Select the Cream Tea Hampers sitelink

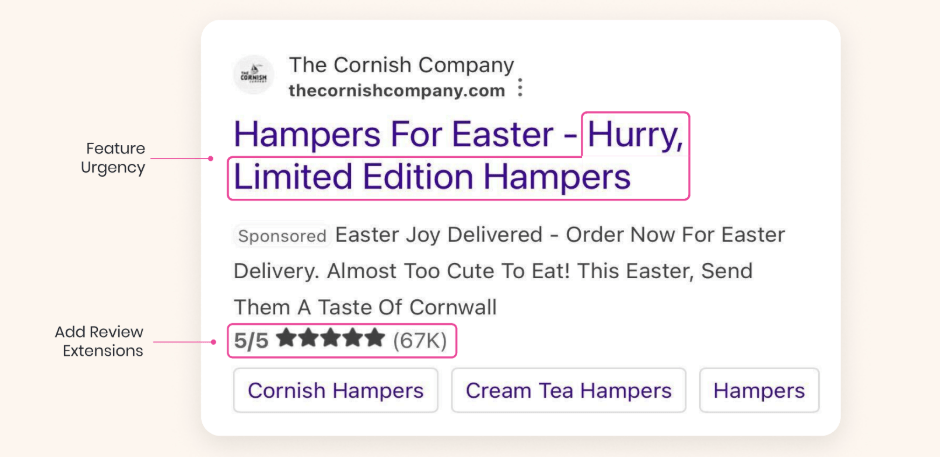(x=568, y=390)
